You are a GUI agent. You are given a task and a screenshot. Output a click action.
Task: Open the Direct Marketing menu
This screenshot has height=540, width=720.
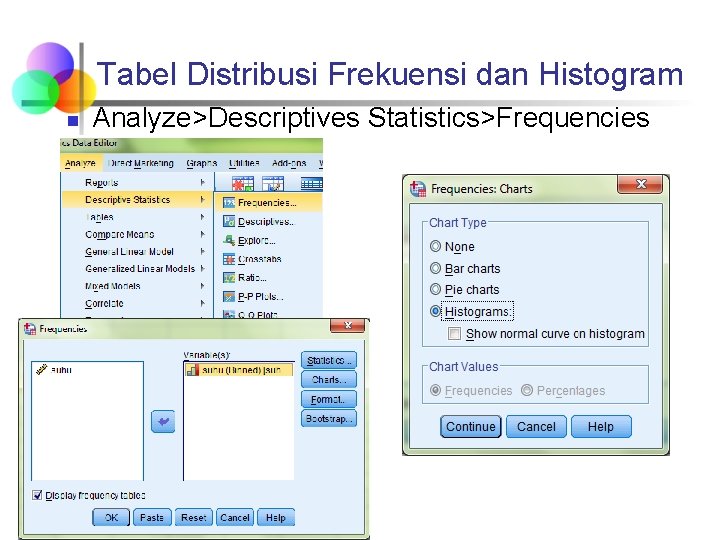141,163
